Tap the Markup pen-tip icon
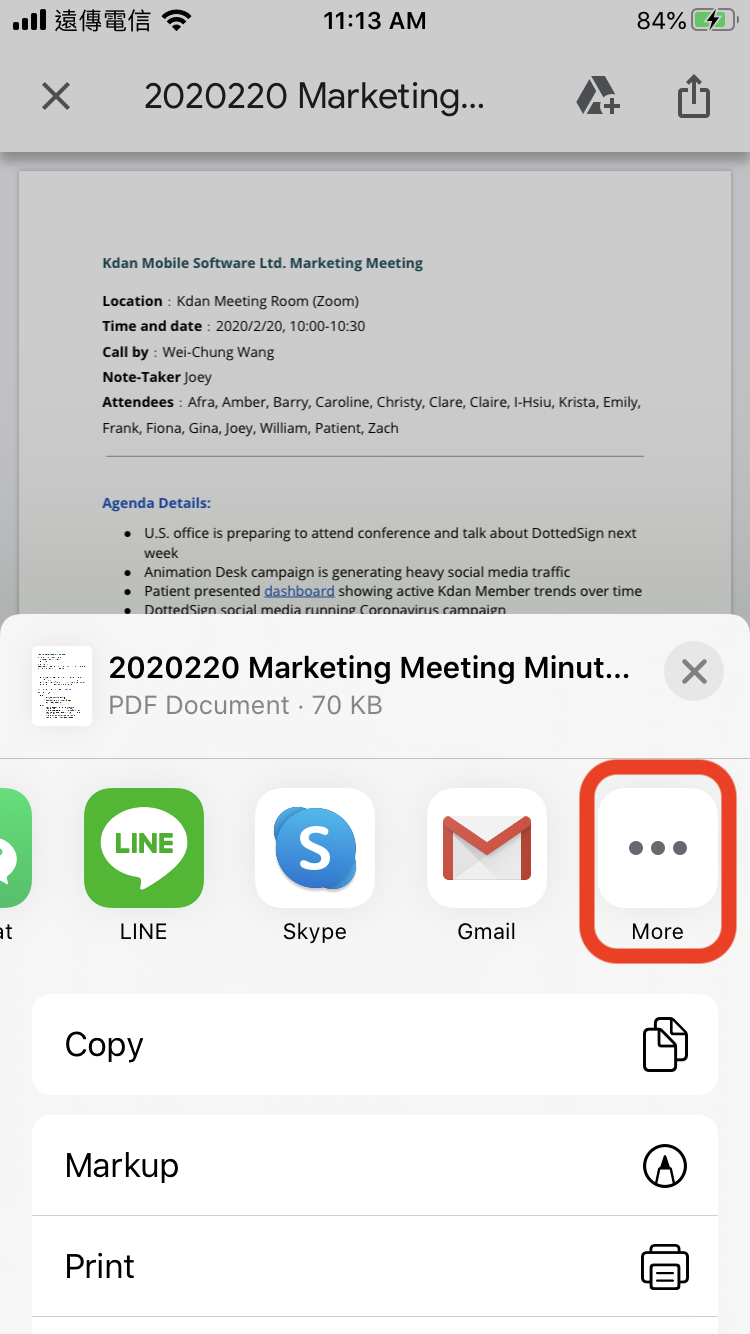Screen dimensions: 750x1334 click(665, 1166)
